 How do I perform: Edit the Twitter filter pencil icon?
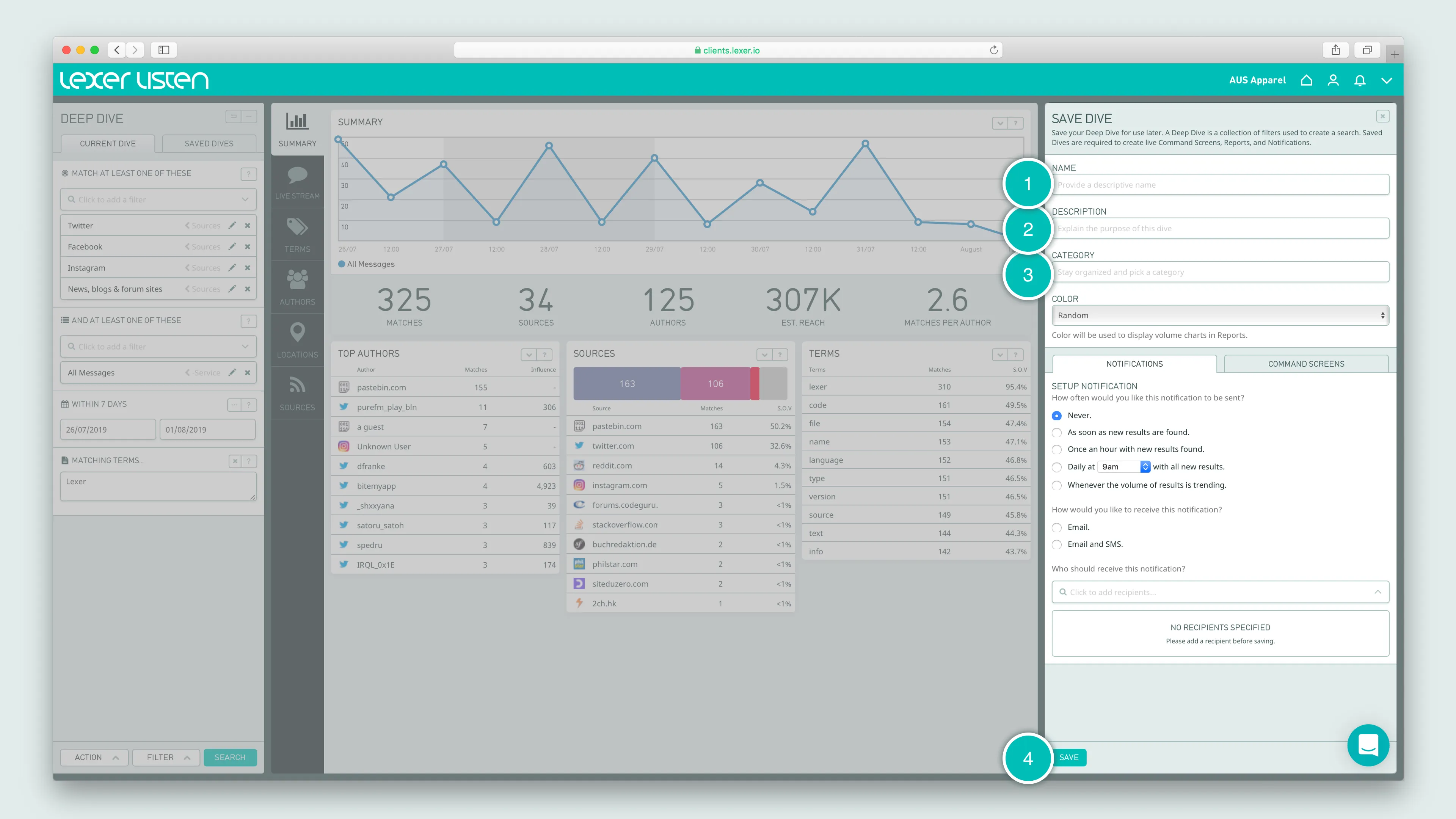tap(232, 226)
